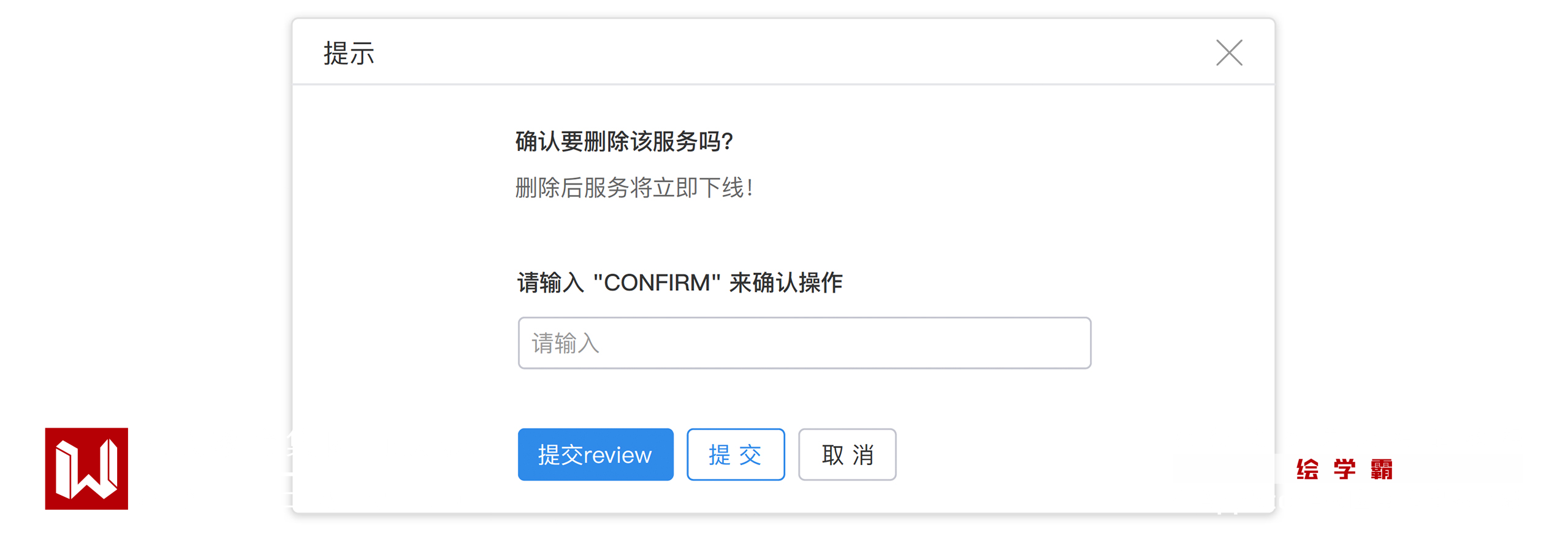Submit the deletion for review
Viewport: 1568px width, 541px height.
click(595, 455)
